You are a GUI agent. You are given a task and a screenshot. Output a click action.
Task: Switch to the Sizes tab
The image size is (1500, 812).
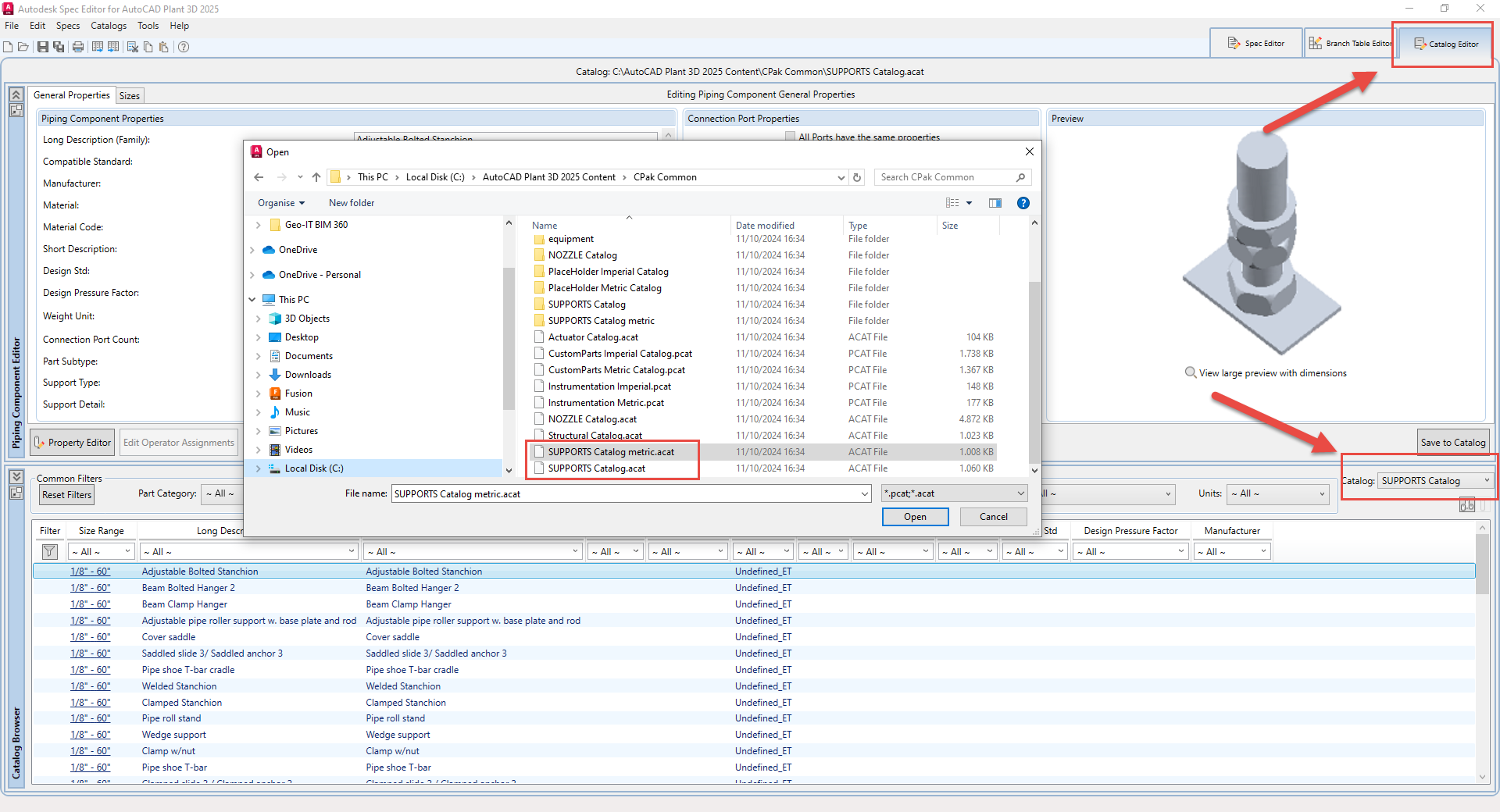pos(130,95)
